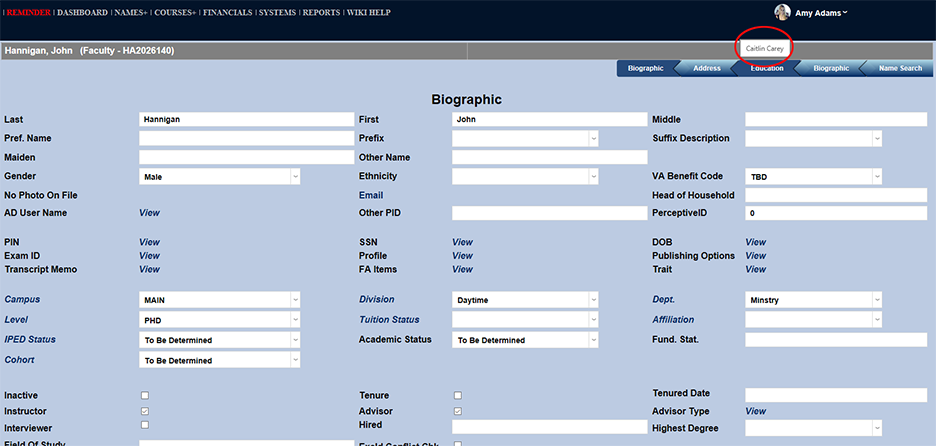The width and height of the screenshot is (936, 446).
Task: Open Highest Degree dropdown
Action: click(x=814, y=428)
